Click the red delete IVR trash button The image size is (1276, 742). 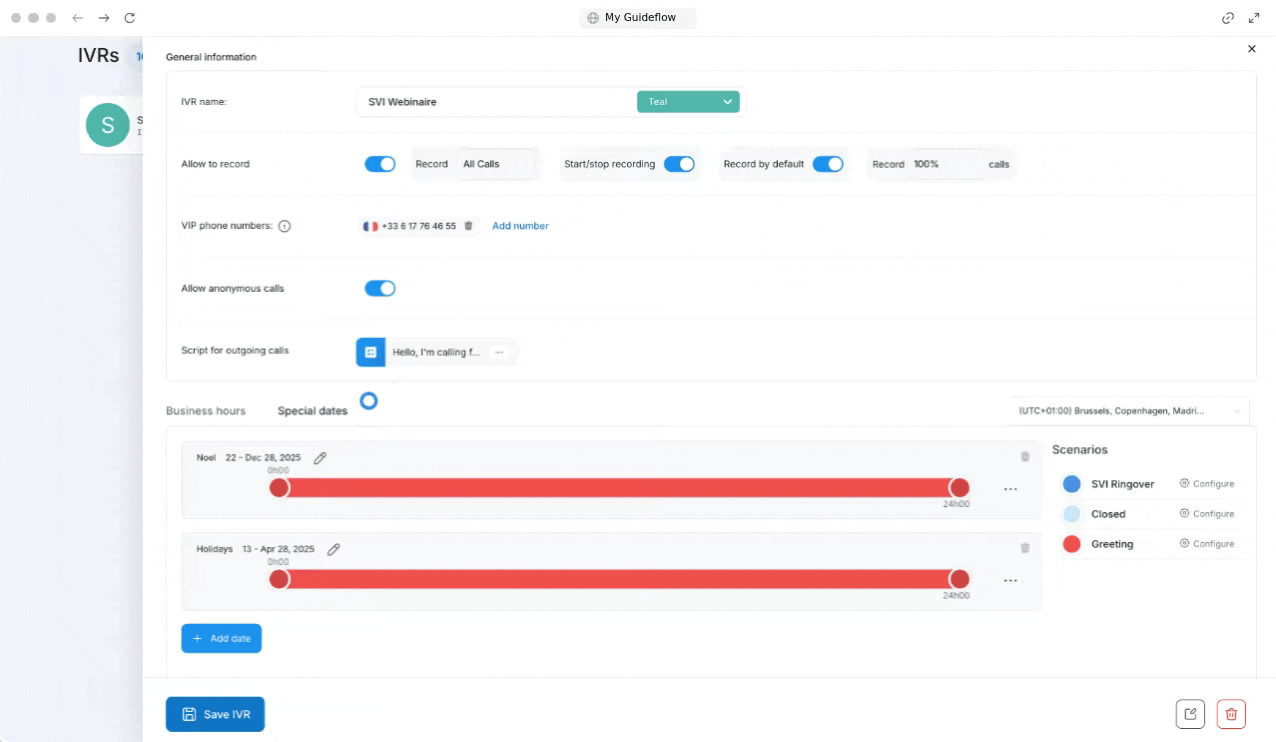(x=1231, y=714)
